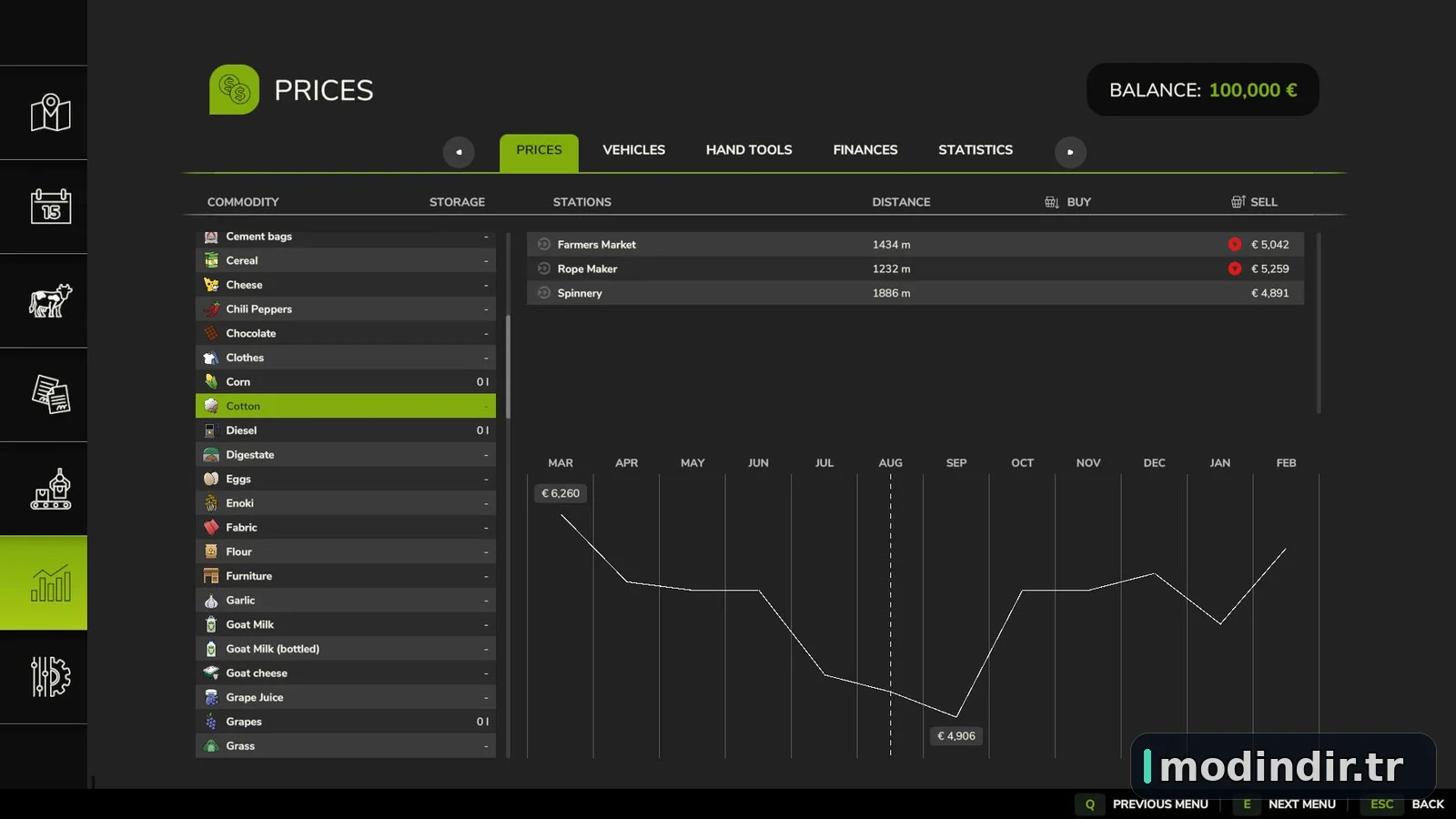Open the contracts documents icon
Screen dimensions: 1456x819
coord(50,394)
